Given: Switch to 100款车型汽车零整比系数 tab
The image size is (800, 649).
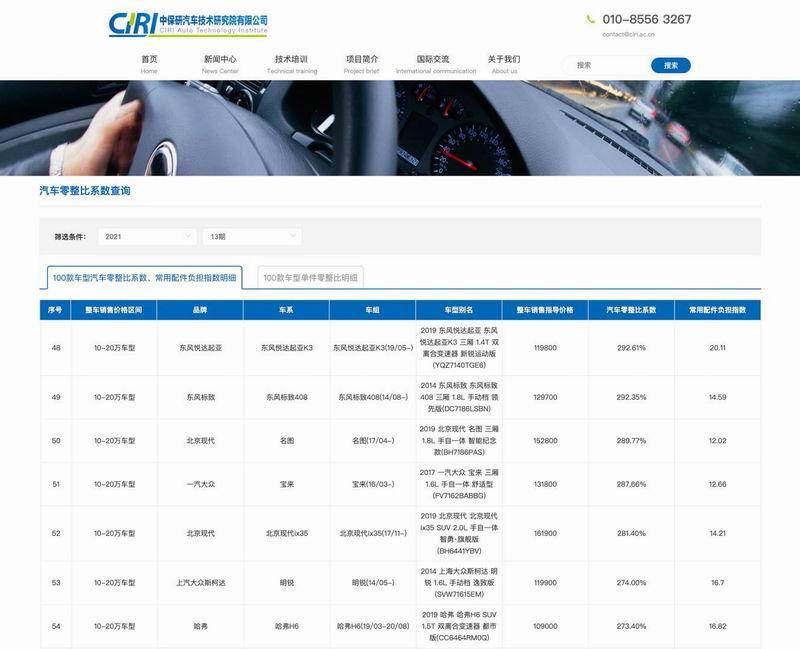Looking at the screenshot, I should [x=144, y=278].
